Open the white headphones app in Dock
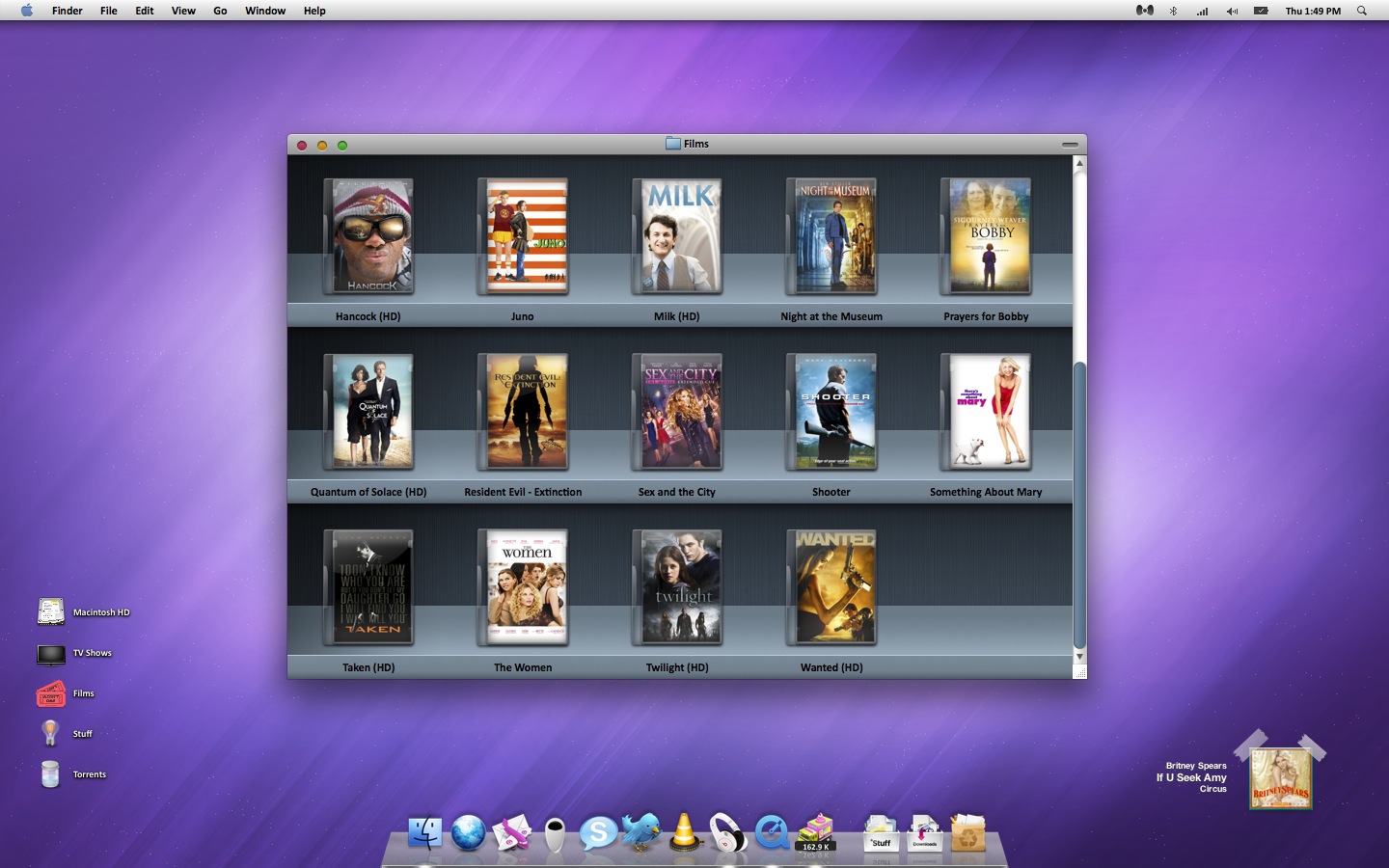 tap(728, 832)
